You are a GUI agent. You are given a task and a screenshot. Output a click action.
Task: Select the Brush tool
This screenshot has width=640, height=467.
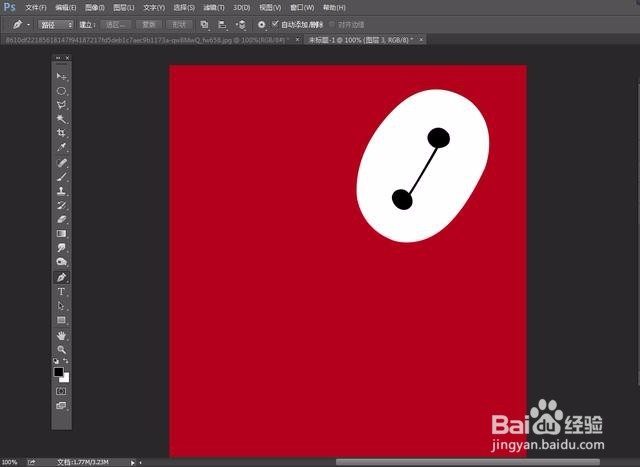point(62,177)
